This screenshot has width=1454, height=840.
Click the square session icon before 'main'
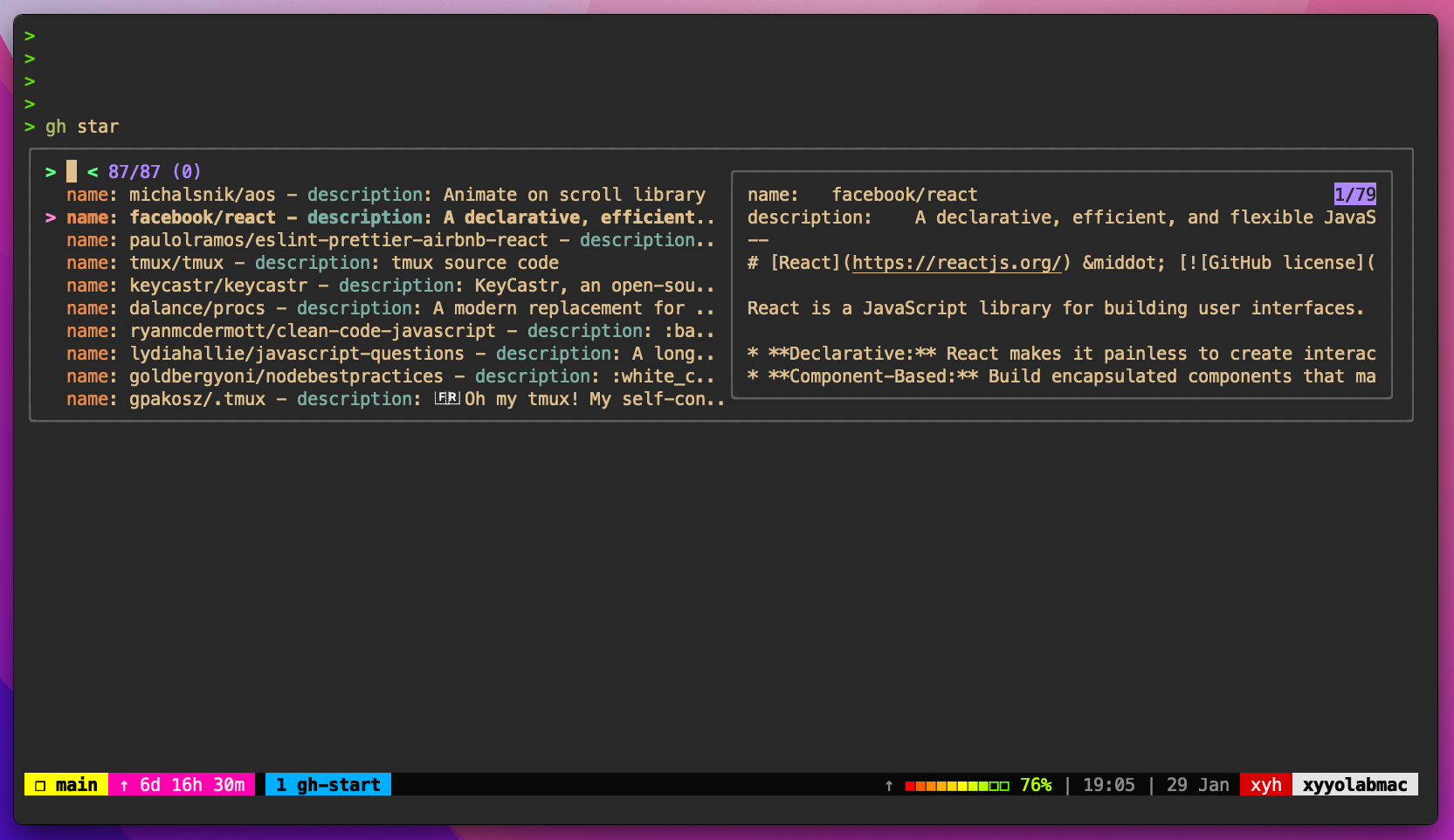(x=40, y=786)
